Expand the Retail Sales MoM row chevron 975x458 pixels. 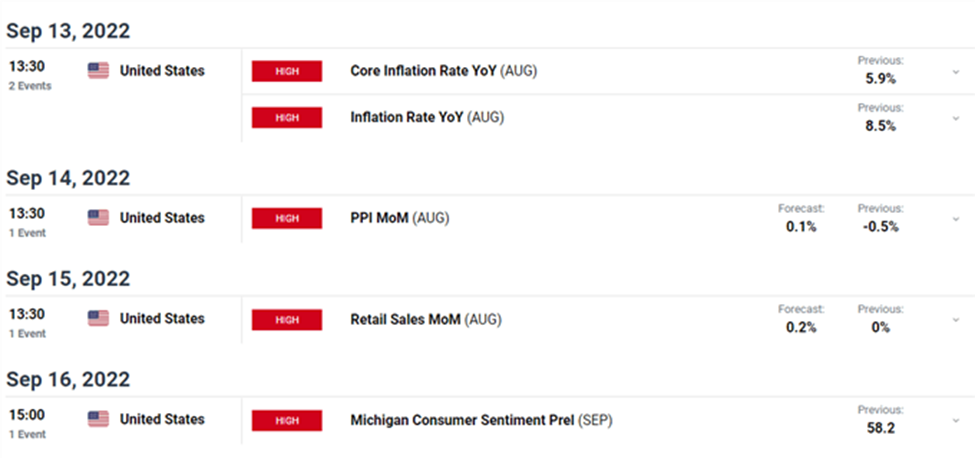956,320
